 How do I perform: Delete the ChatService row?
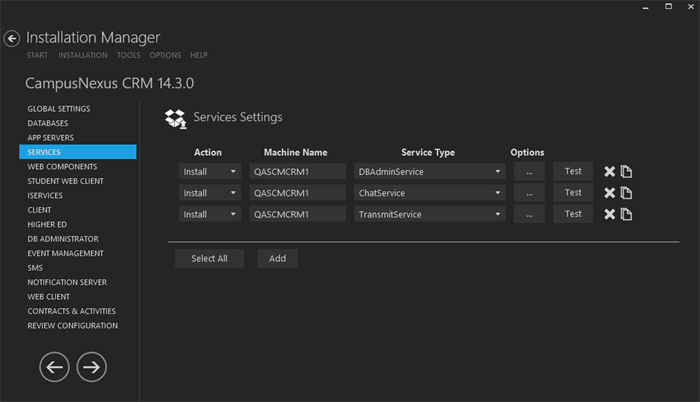pos(609,193)
